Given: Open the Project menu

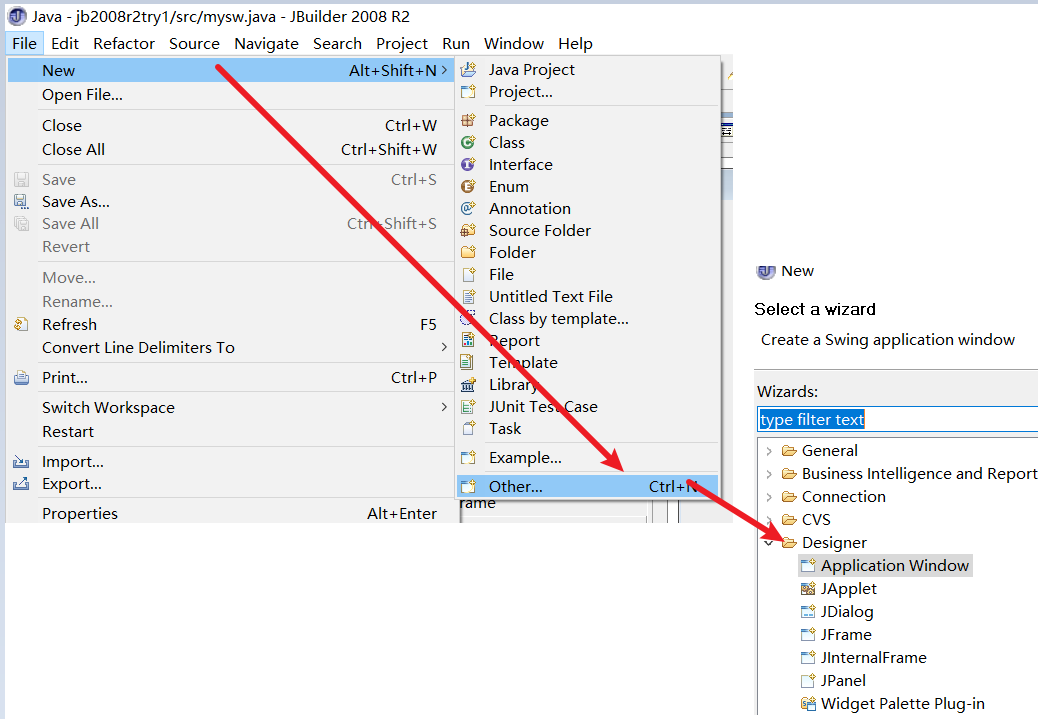Looking at the screenshot, I should point(402,44).
